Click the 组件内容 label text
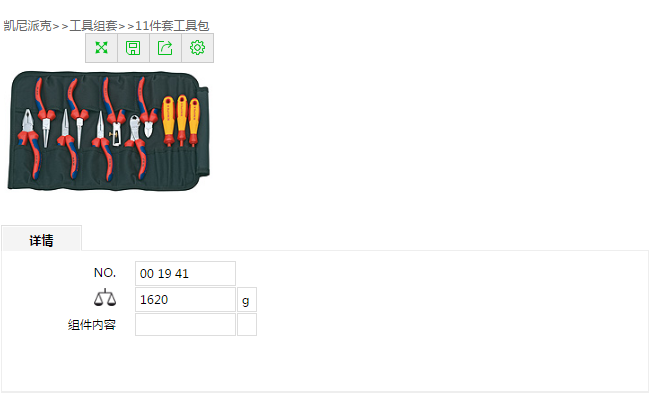 tap(92, 325)
